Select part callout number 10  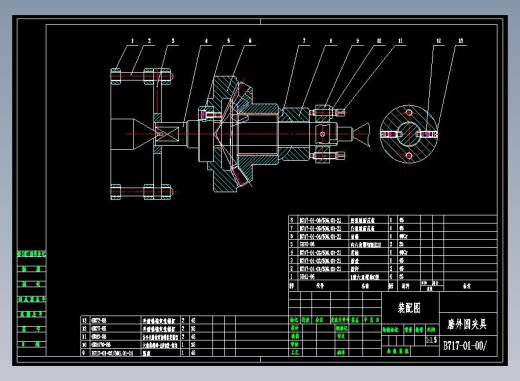(x=379, y=41)
